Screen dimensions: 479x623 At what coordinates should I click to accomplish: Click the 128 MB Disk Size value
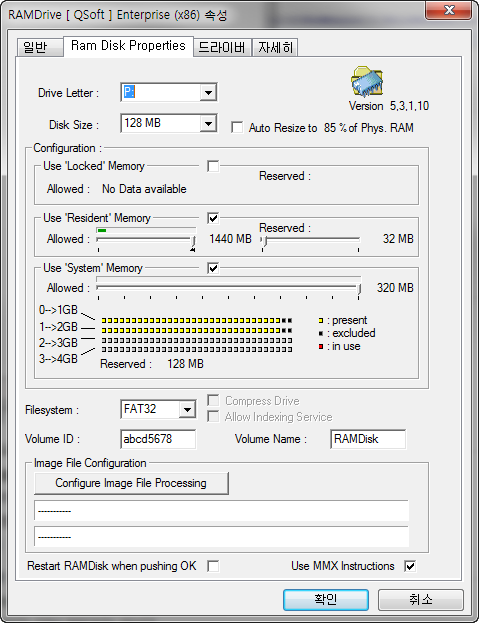142,123
